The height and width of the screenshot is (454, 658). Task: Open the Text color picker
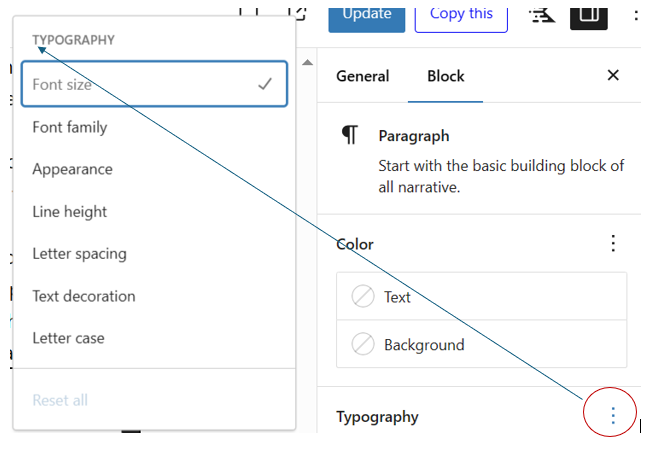click(482, 297)
